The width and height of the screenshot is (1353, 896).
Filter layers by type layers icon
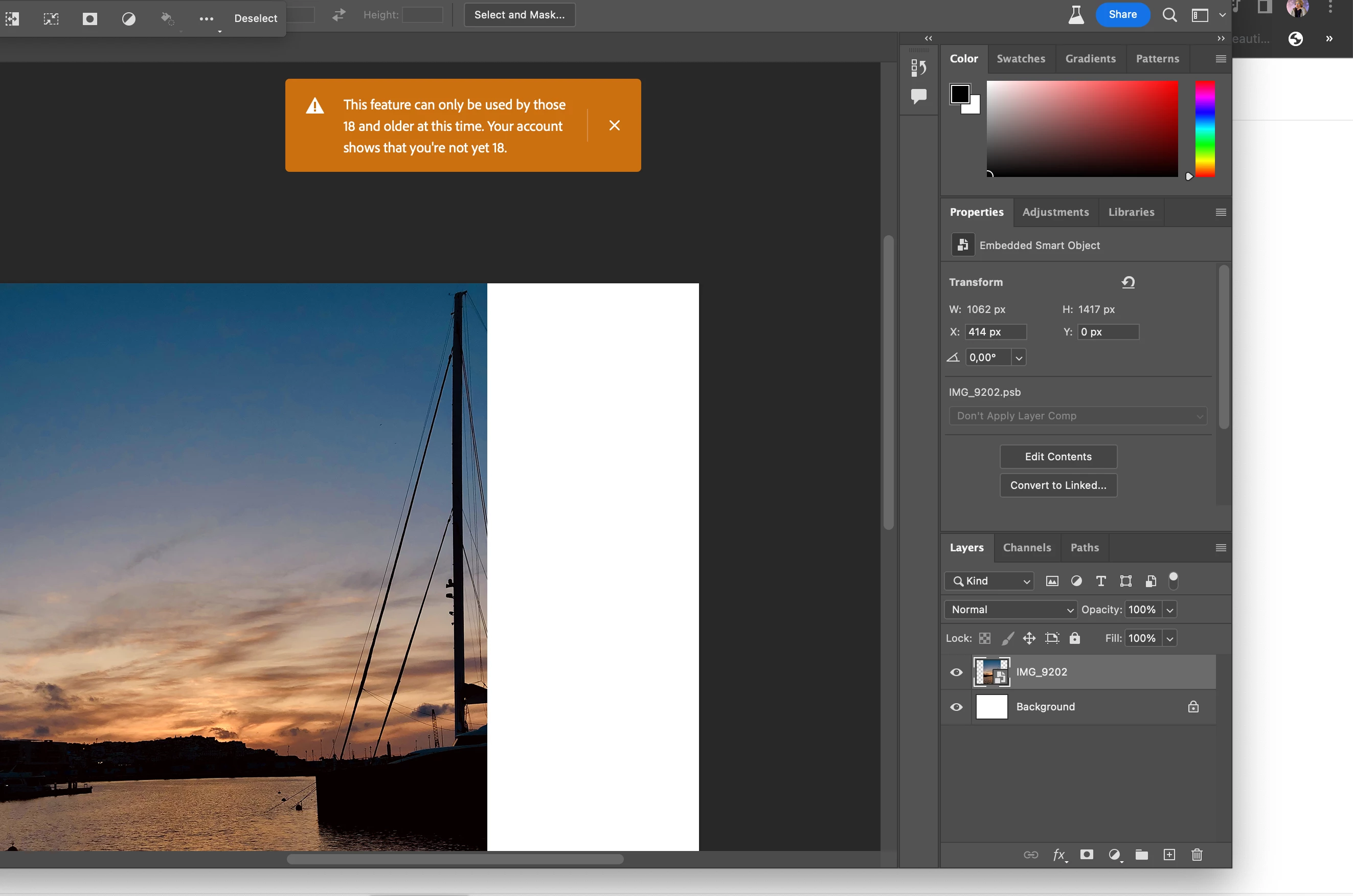[x=1100, y=581]
